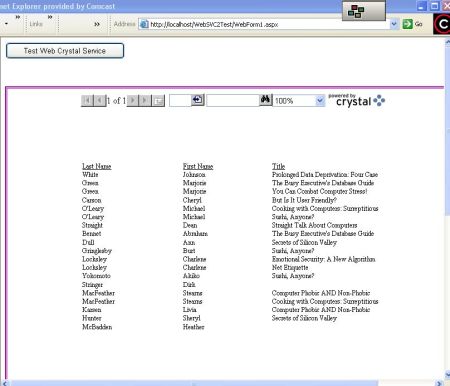The image size is (450, 386).
Task: Click last name Yokomoto
Action: [x=96, y=276]
